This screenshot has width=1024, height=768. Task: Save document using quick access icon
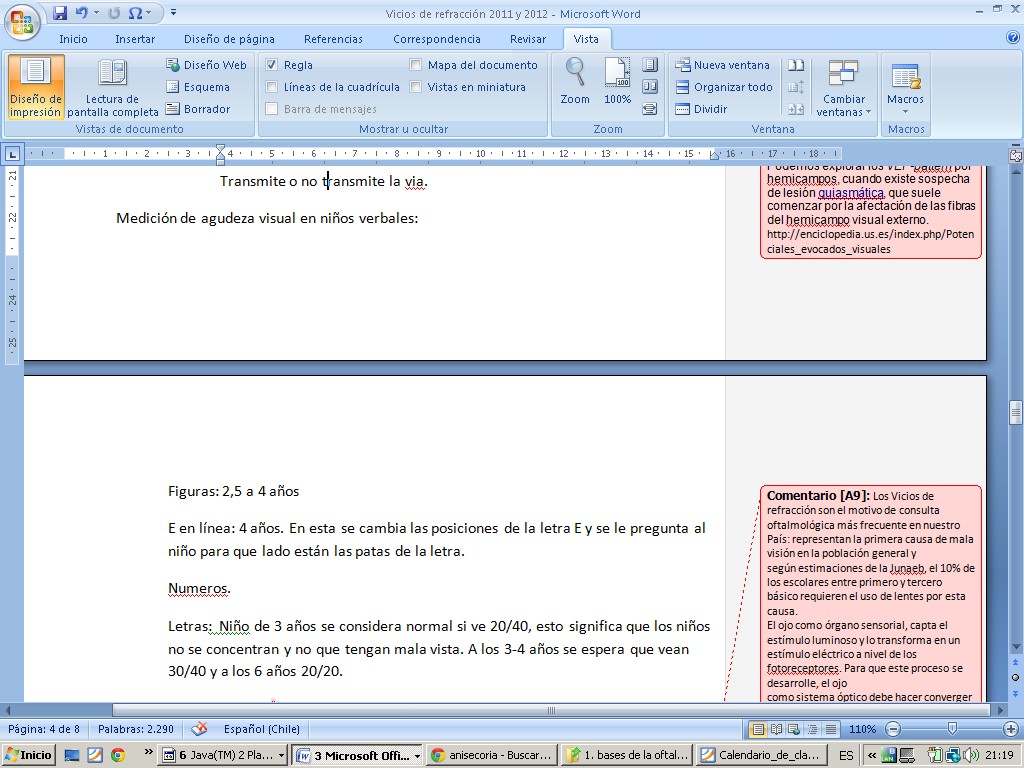click(x=60, y=13)
